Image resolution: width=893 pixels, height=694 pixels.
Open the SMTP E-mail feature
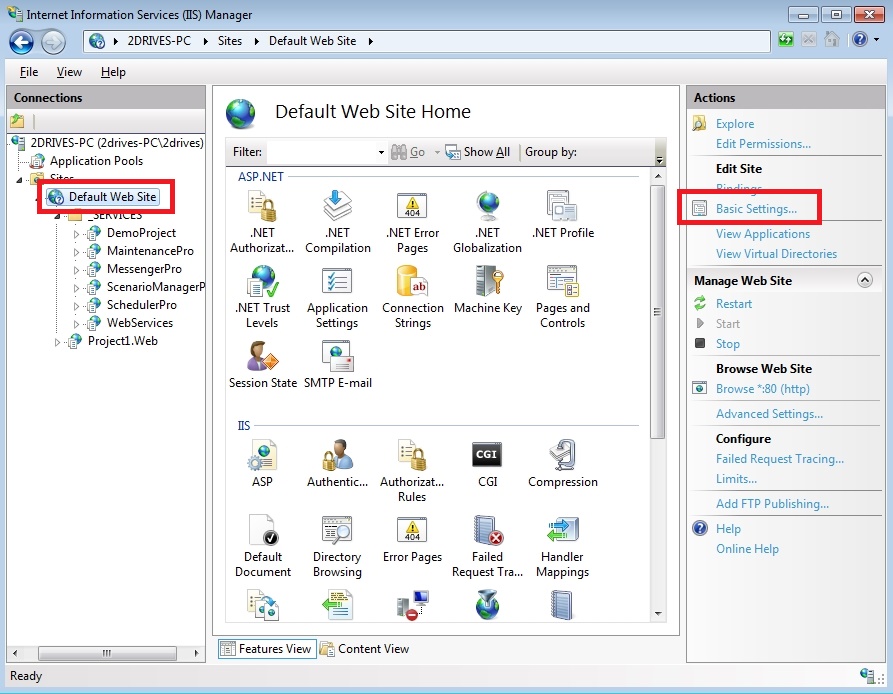pos(337,358)
